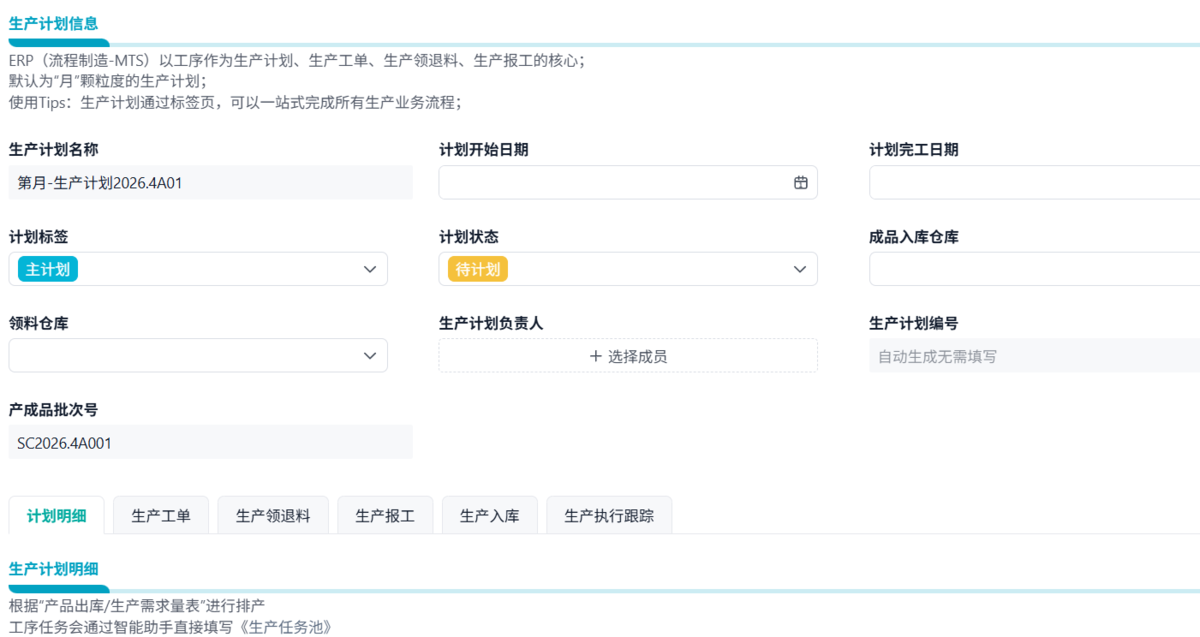Expand the 计划状态 dropdown arrow
The width and height of the screenshot is (1200, 637).
click(800, 269)
